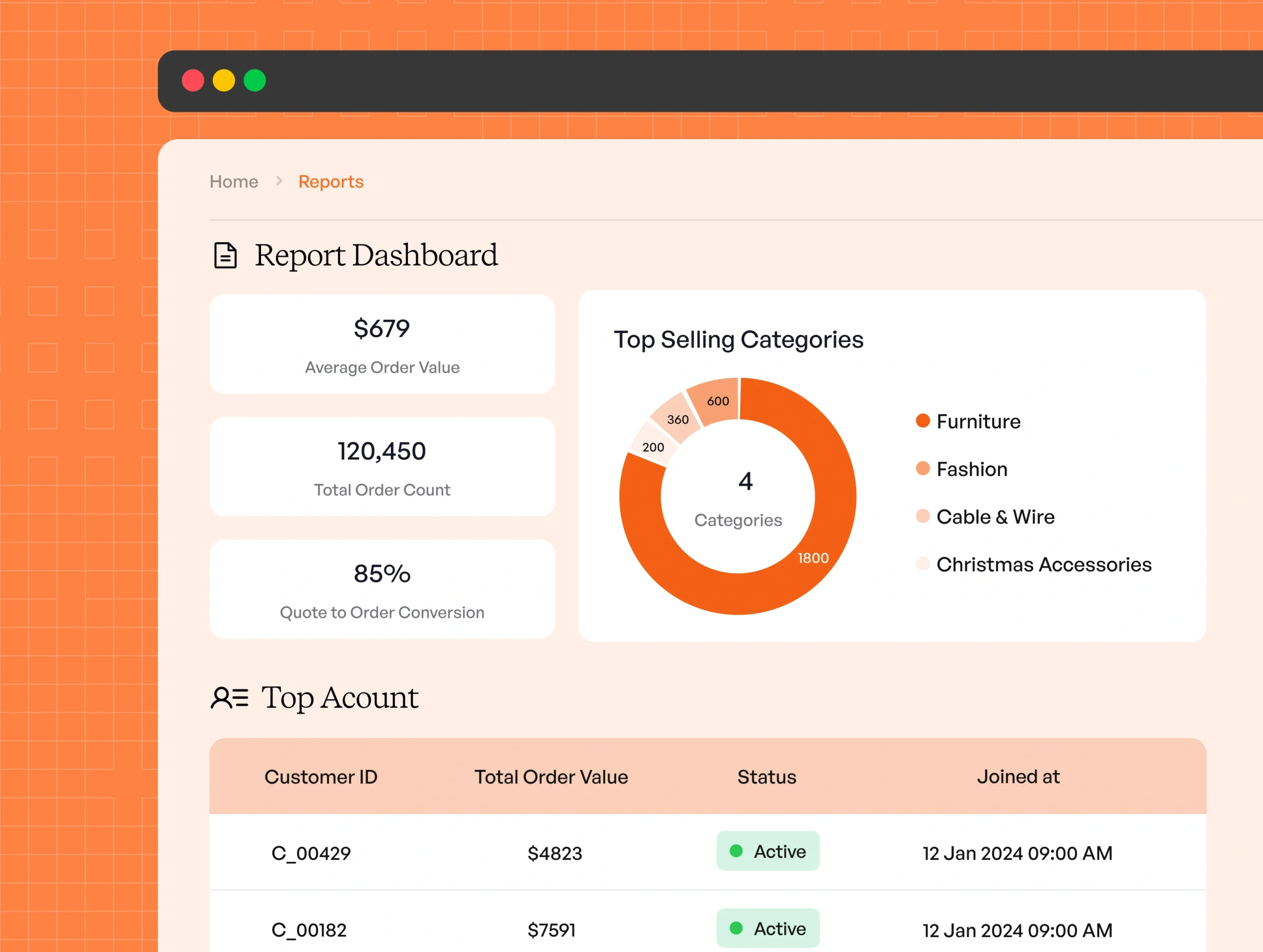Go to Home in breadcrumb
The height and width of the screenshot is (952, 1263).
pyautogui.click(x=233, y=182)
